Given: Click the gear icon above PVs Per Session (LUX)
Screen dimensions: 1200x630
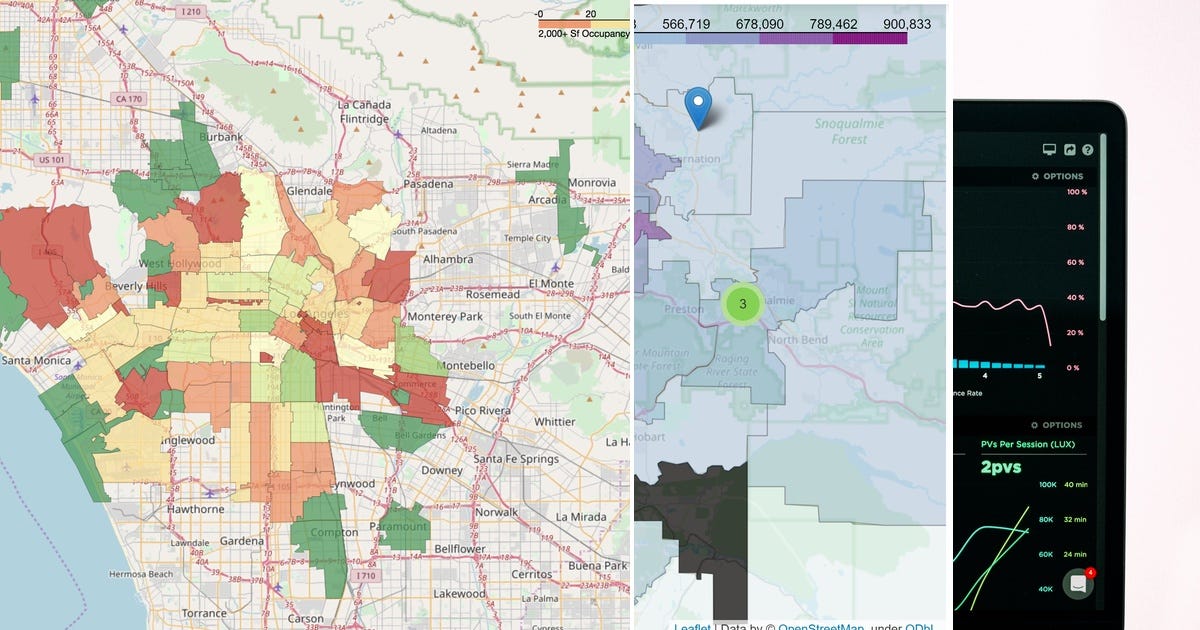Looking at the screenshot, I should click(x=1034, y=425).
